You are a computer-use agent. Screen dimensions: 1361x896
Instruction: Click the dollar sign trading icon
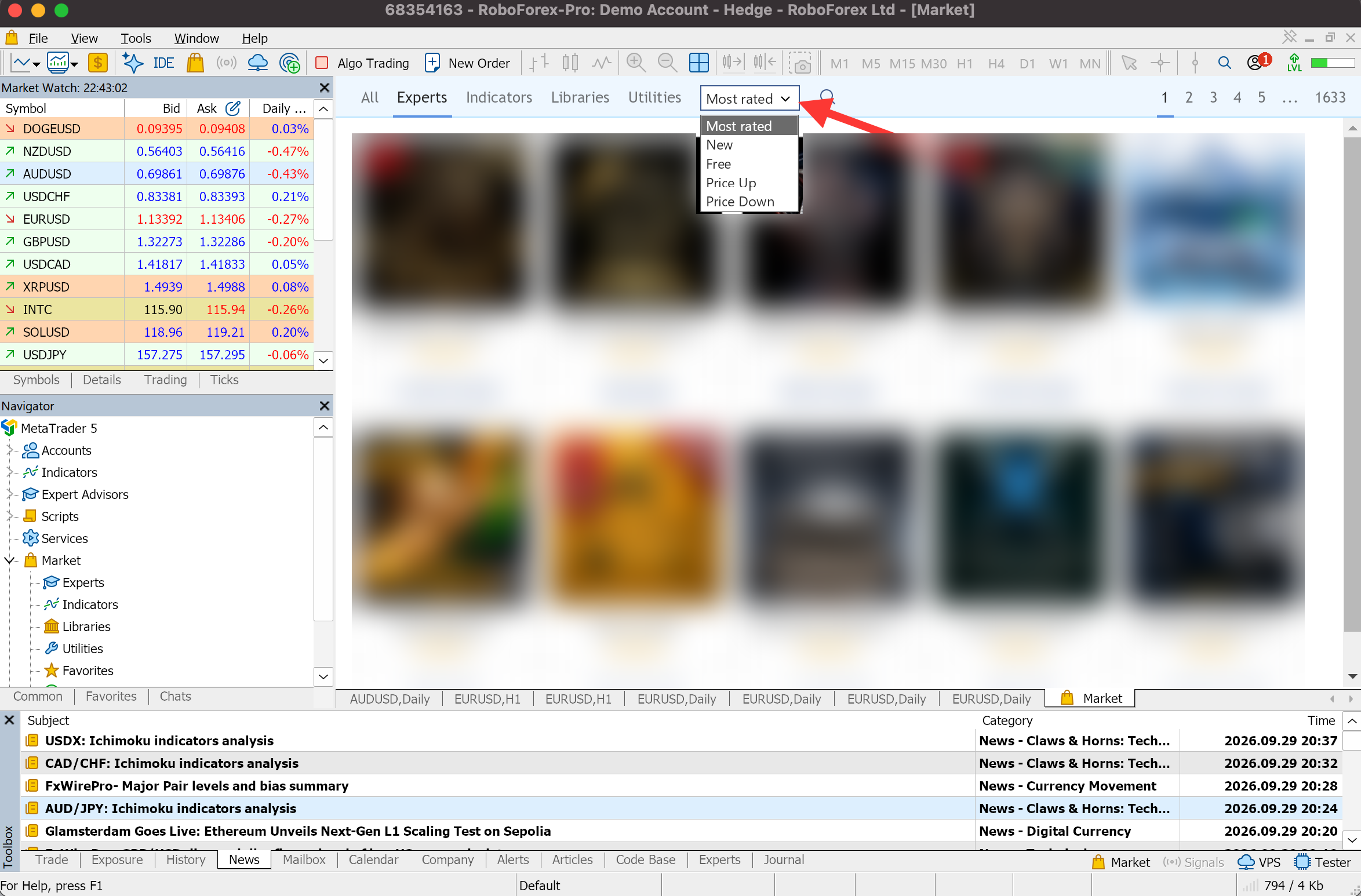pos(98,63)
